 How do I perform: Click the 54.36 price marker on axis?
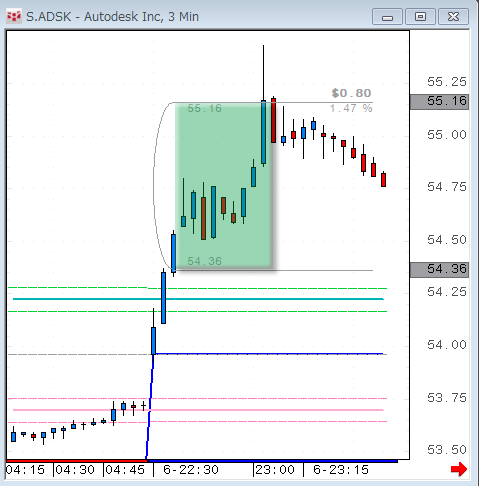point(439,270)
